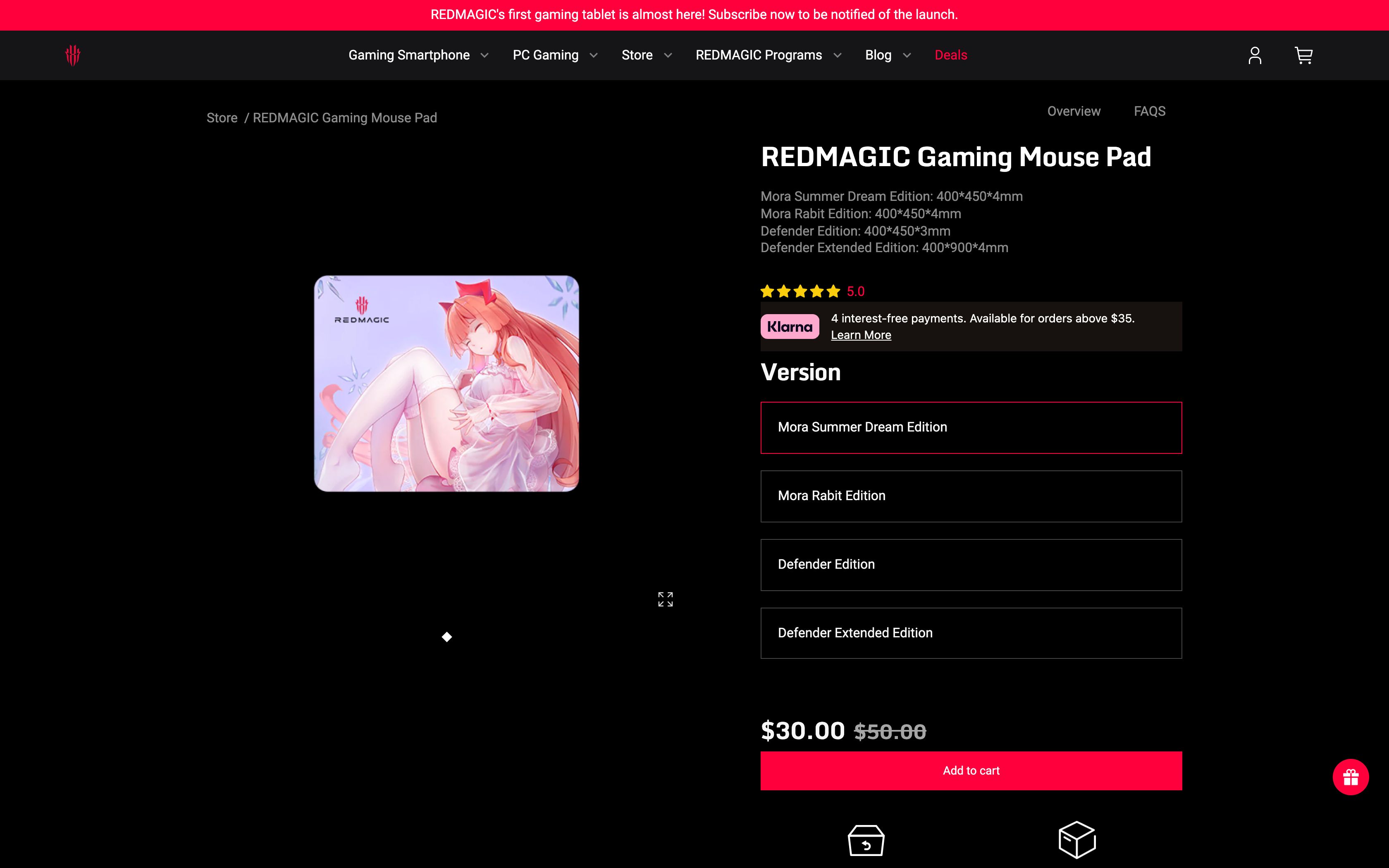Select the Defender Edition version
The width and height of the screenshot is (1389, 868).
pos(971,564)
